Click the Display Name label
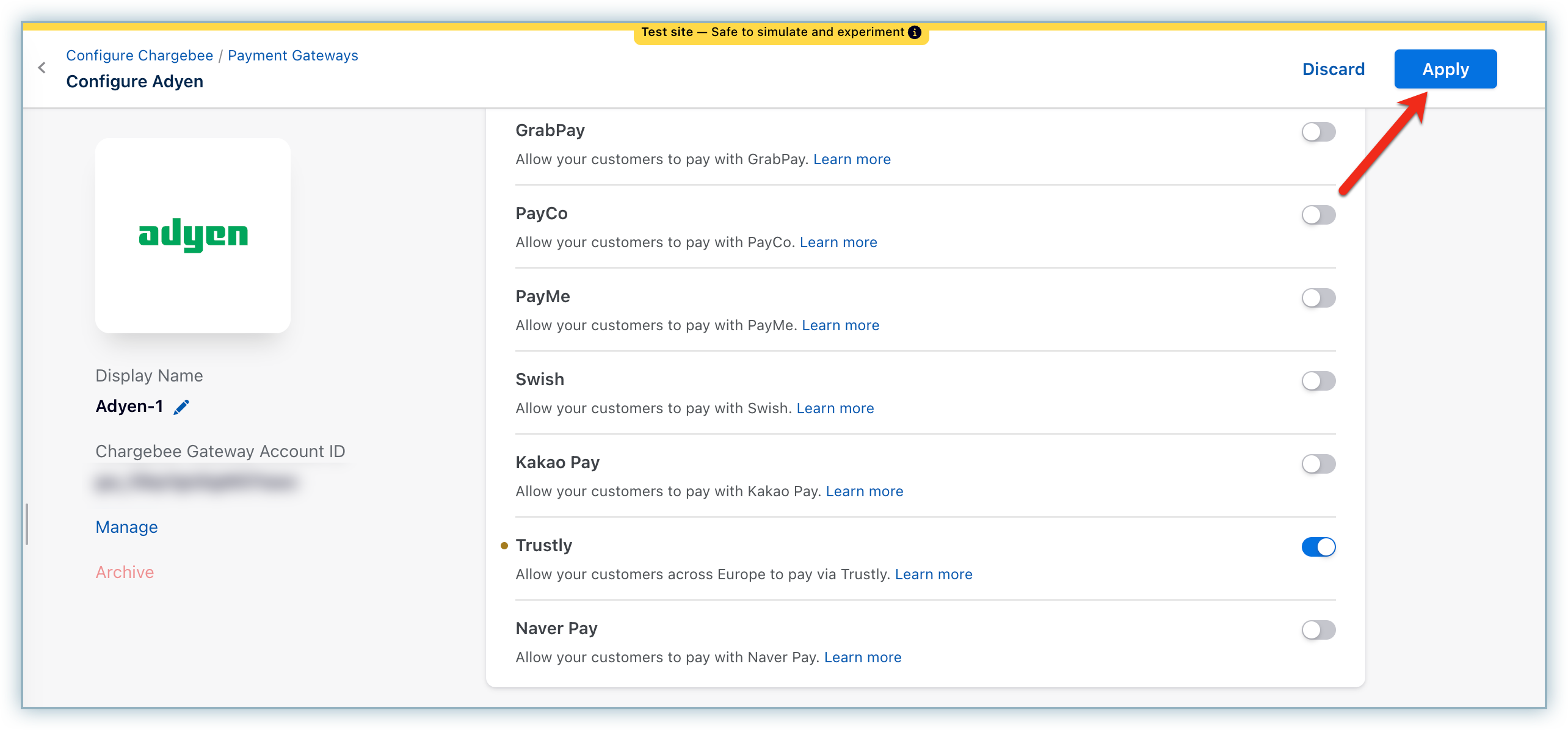This screenshot has width=1568, height=730. [x=149, y=376]
